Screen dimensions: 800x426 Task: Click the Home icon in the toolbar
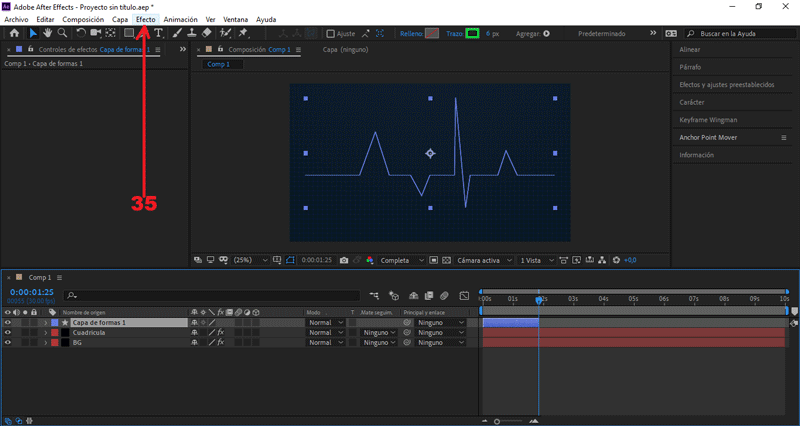(x=14, y=33)
